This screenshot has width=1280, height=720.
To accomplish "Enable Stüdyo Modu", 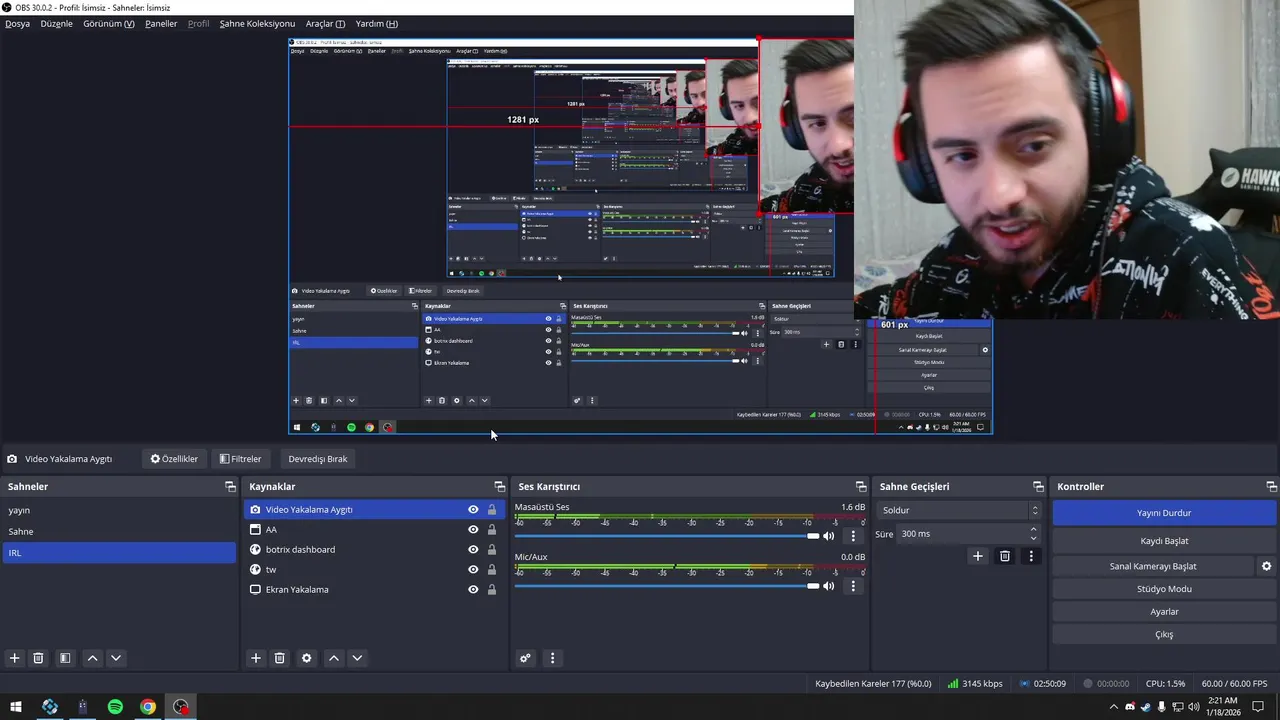I will click(x=1164, y=589).
